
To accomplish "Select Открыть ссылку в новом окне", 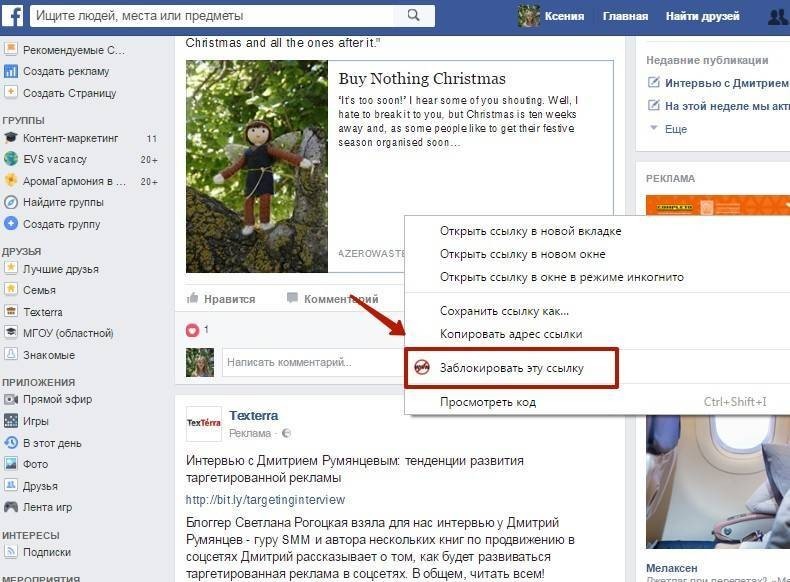I will [522, 254].
